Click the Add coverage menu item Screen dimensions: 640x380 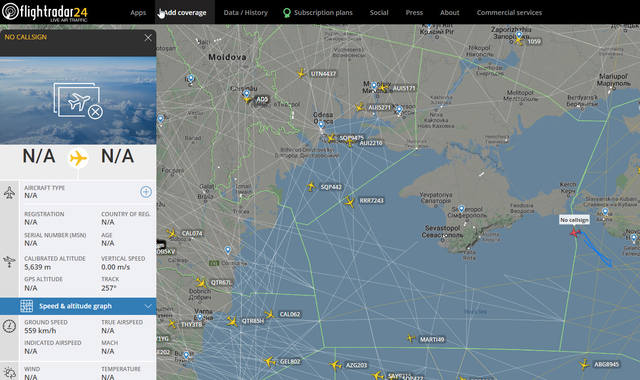(x=185, y=13)
